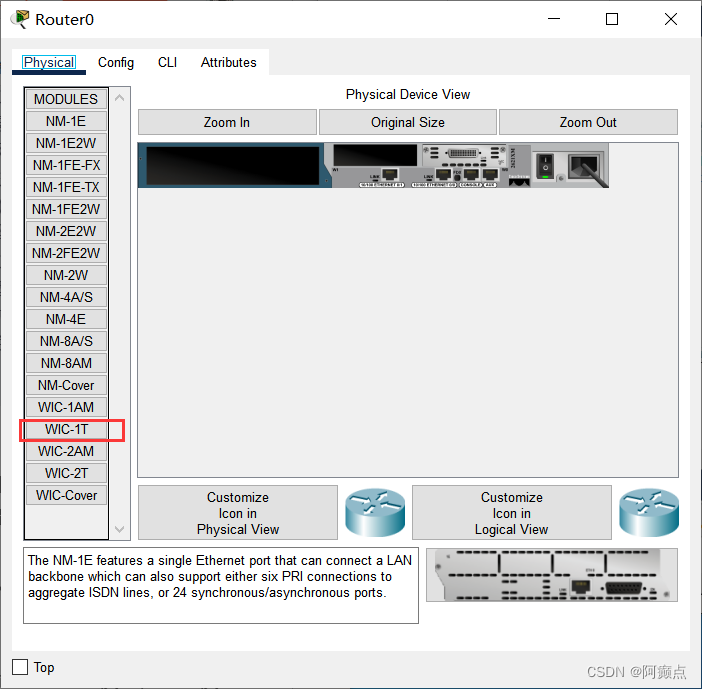The width and height of the screenshot is (702, 689).
Task: Select the NM-1E module
Action: pyautogui.click(x=66, y=121)
